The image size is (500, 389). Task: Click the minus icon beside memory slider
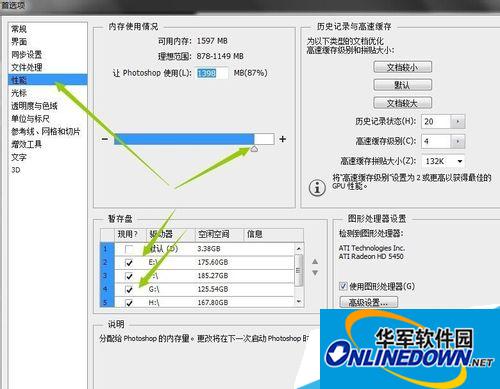(x=105, y=139)
